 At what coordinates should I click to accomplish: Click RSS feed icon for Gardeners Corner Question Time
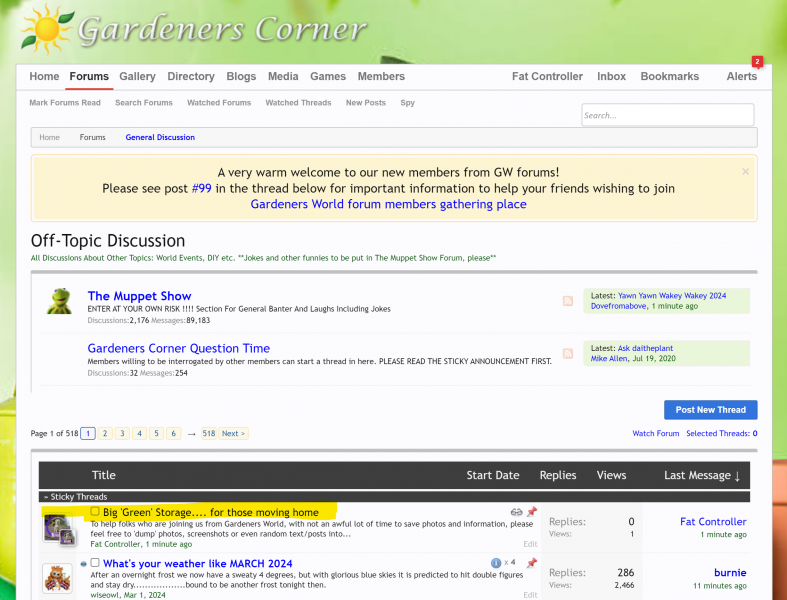pos(568,353)
